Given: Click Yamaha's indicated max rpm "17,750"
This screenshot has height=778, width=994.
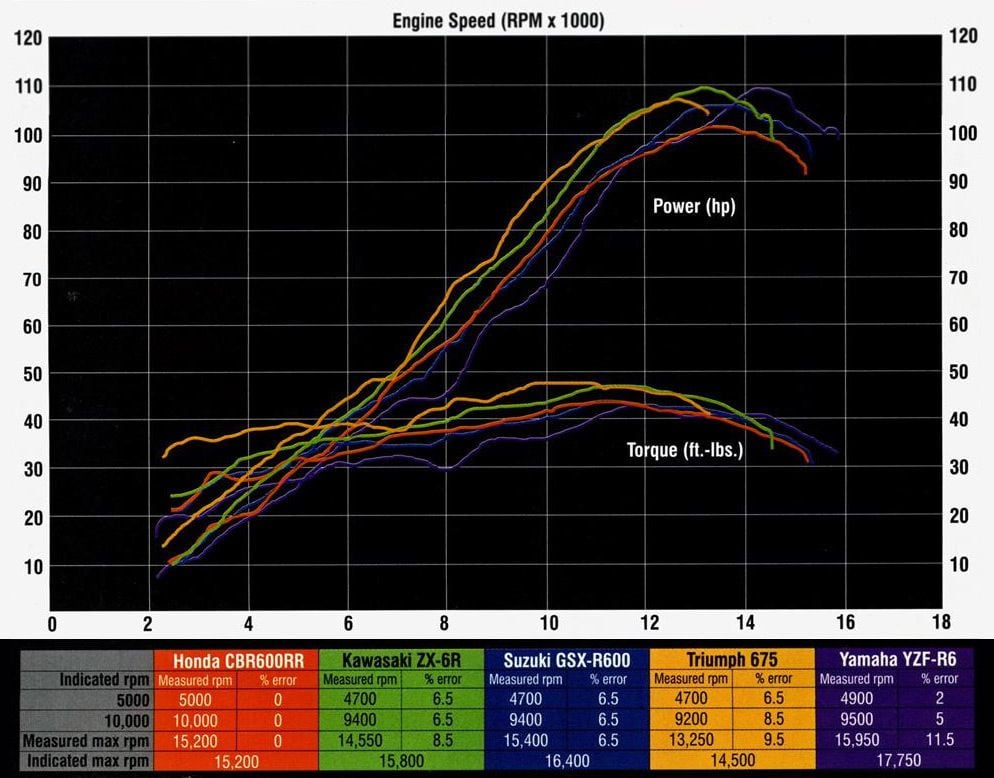Looking at the screenshot, I should (898, 760).
